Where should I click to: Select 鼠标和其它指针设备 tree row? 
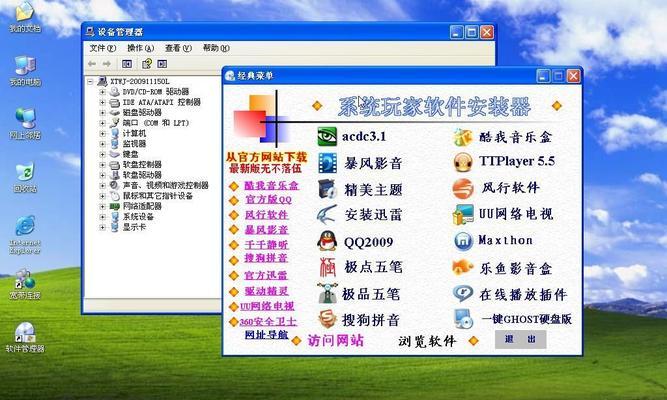(157, 196)
